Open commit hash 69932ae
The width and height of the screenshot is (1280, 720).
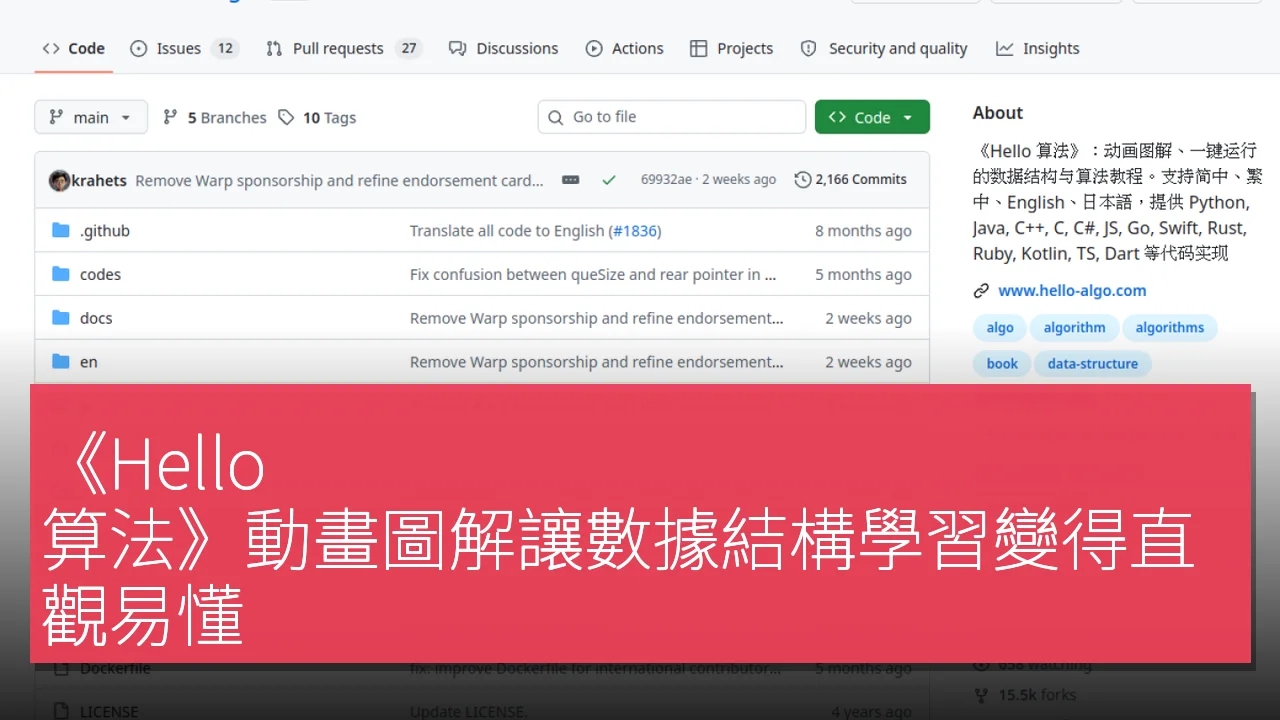tap(666, 180)
